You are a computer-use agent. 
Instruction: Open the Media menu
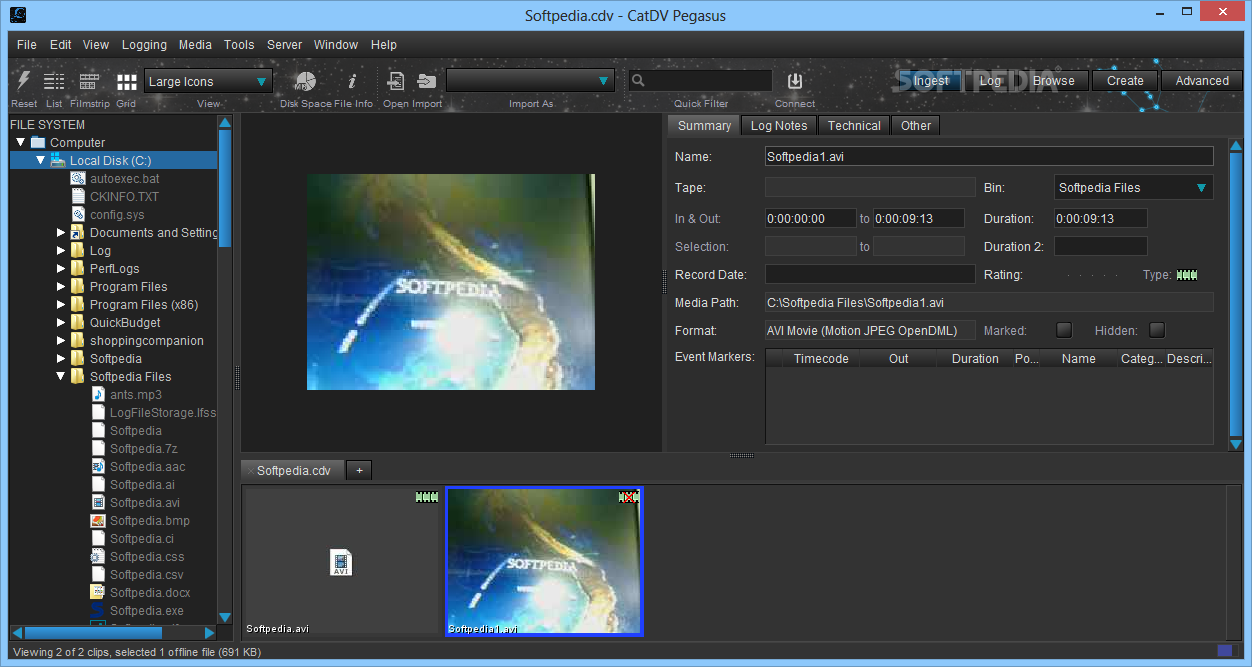(195, 45)
